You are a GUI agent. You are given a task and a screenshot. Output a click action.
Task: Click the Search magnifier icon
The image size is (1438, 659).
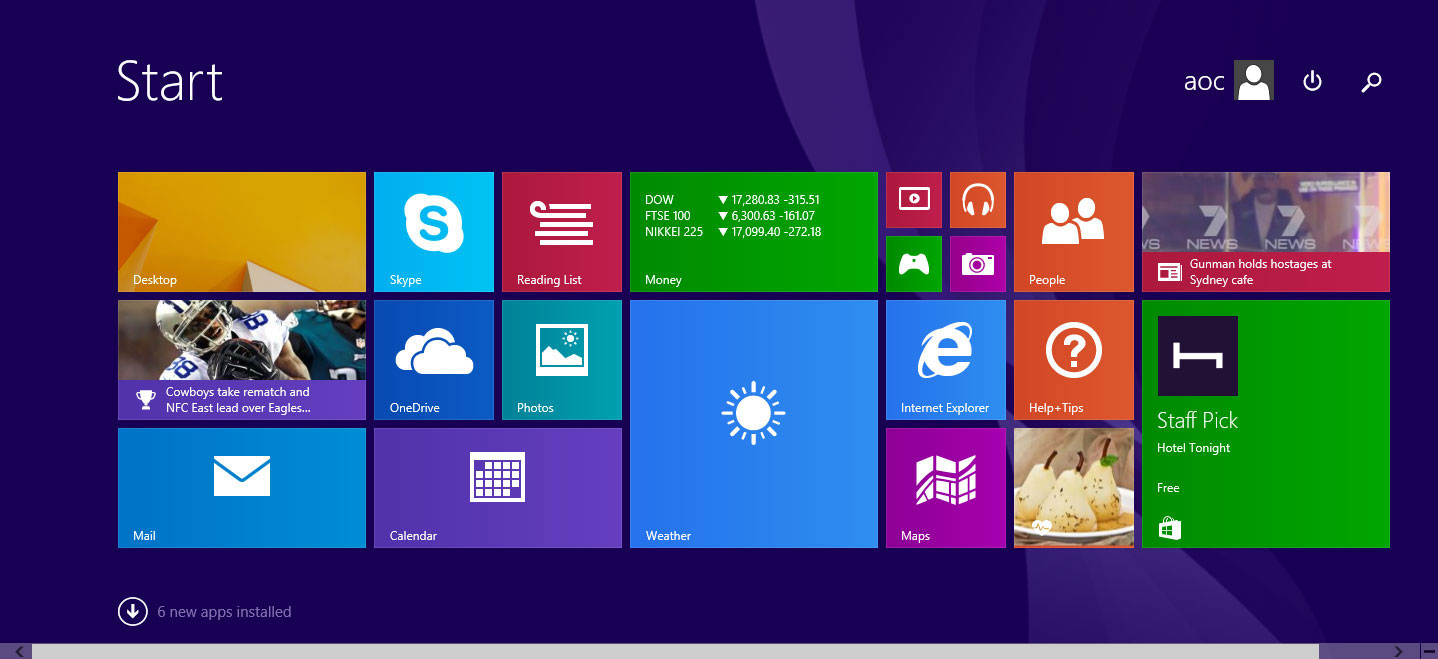pyautogui.click(x=1372, y=82)
